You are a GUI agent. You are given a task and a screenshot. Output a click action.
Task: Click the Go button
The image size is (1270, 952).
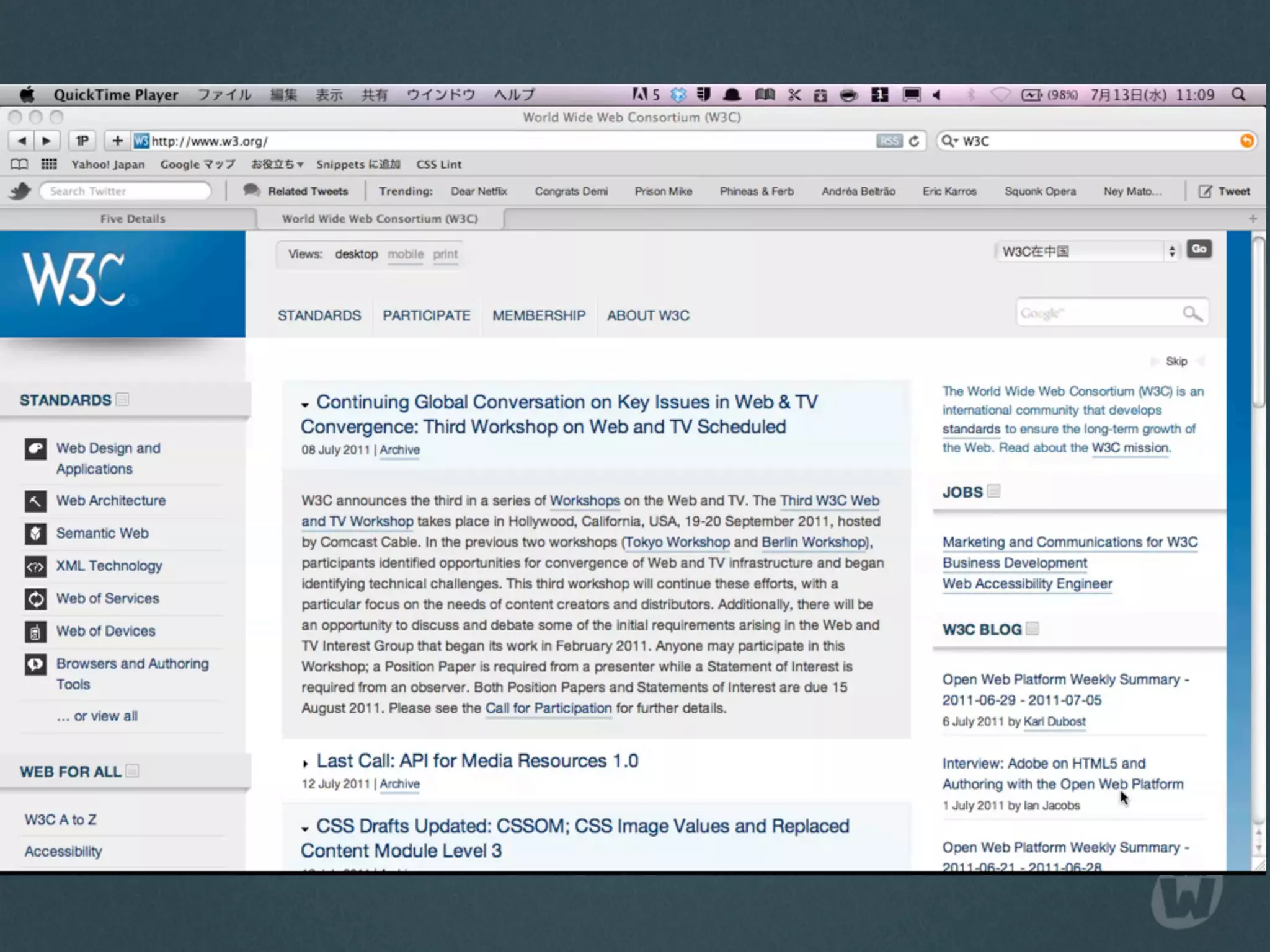(1199, 249)
